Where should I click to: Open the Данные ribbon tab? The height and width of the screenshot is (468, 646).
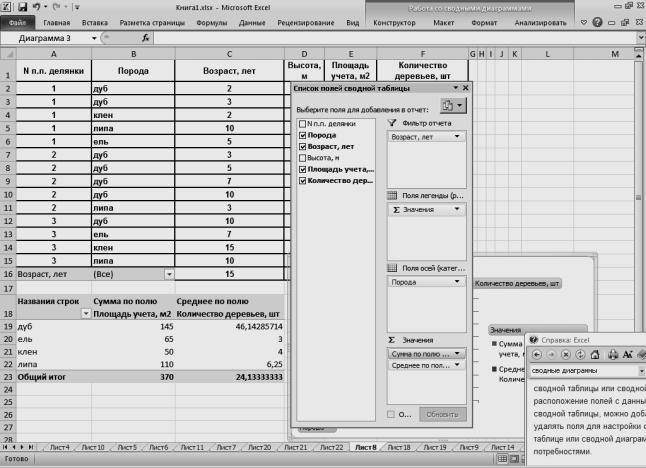click(252, 23)
